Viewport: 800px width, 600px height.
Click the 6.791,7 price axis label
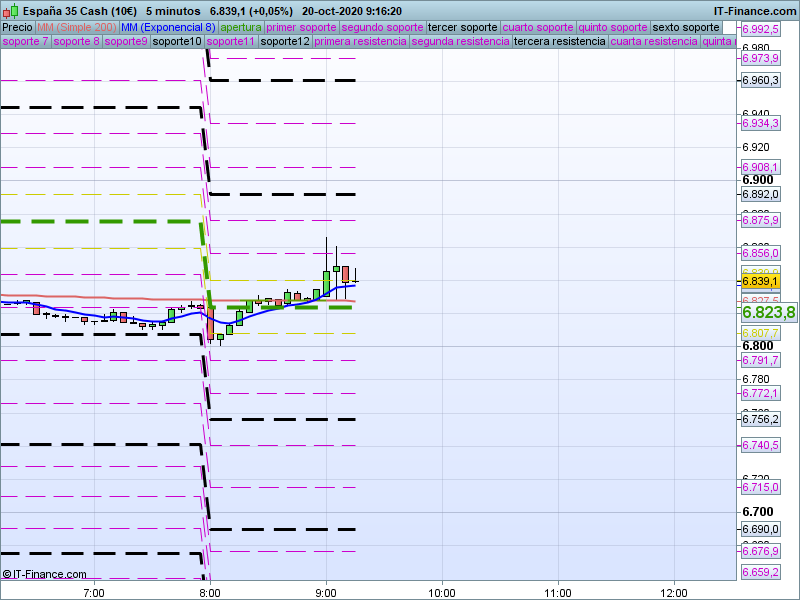760,360
